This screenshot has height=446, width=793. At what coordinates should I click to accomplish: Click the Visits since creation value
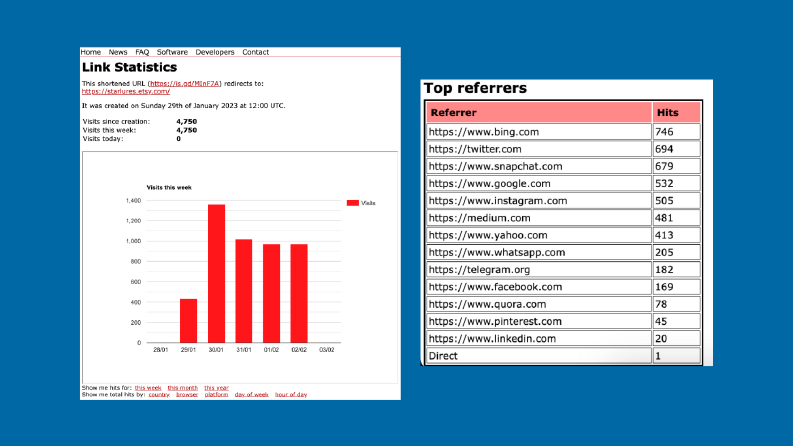(x=187, y=121)
